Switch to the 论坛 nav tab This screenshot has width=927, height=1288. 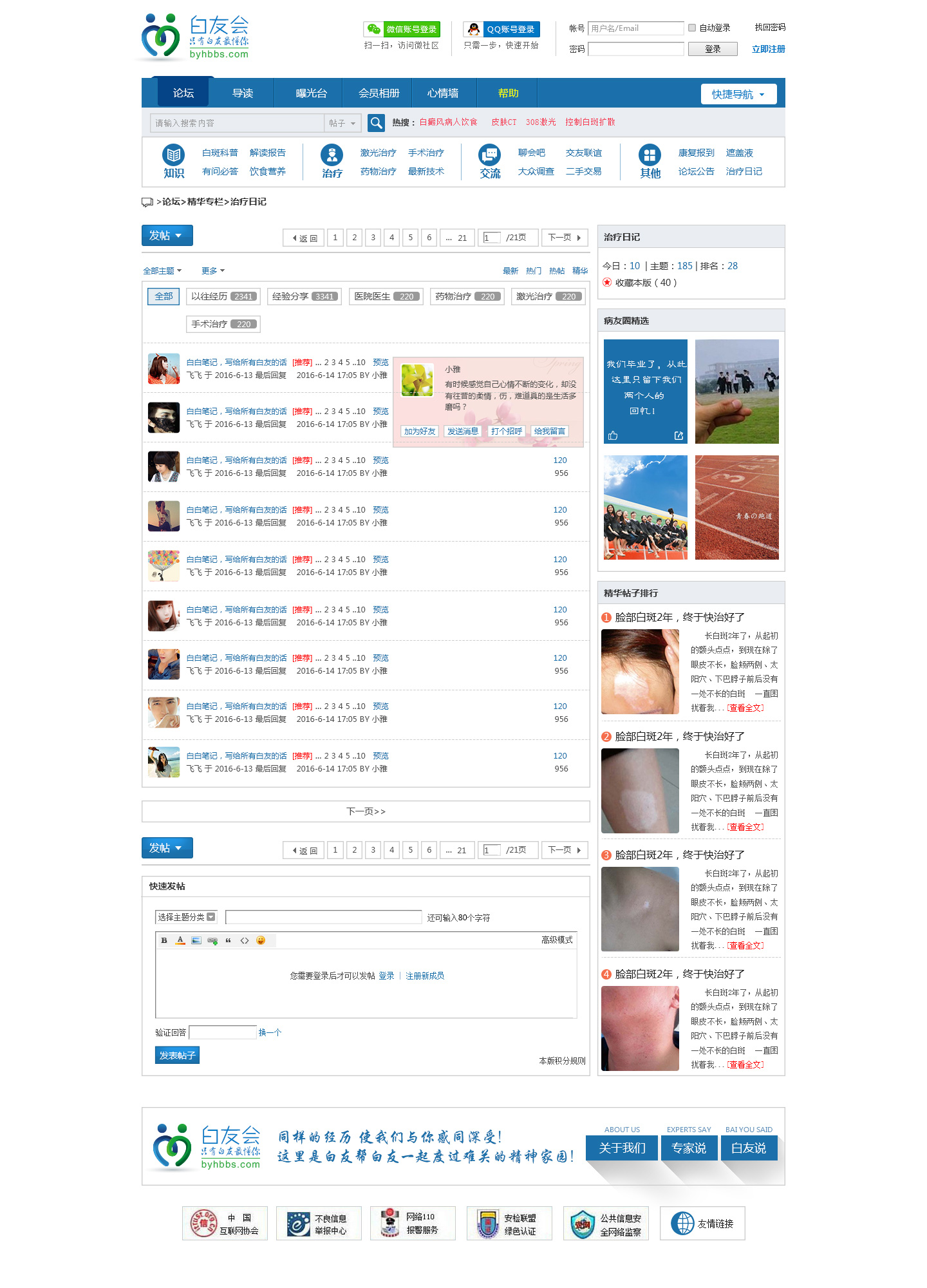point(183,93)
